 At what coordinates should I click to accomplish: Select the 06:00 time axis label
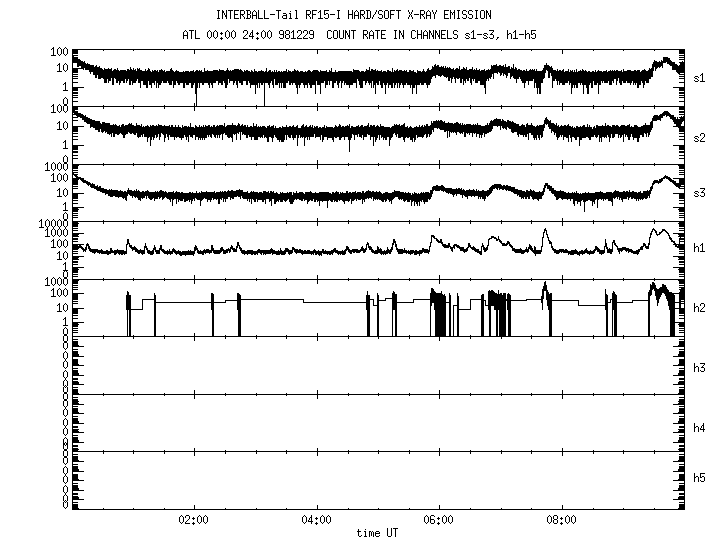pos(439,521)
